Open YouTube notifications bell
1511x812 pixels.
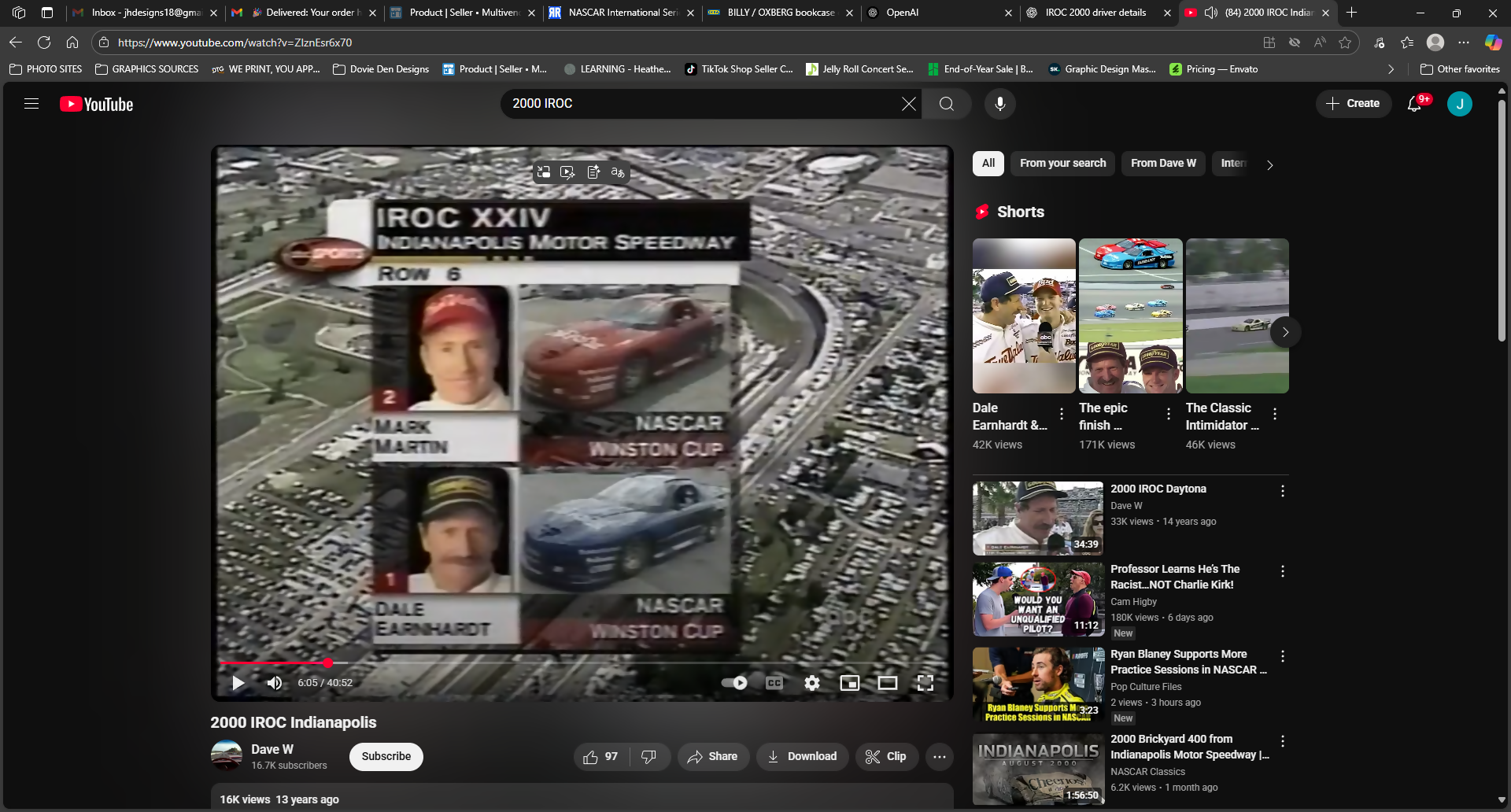coord(1414,104)
